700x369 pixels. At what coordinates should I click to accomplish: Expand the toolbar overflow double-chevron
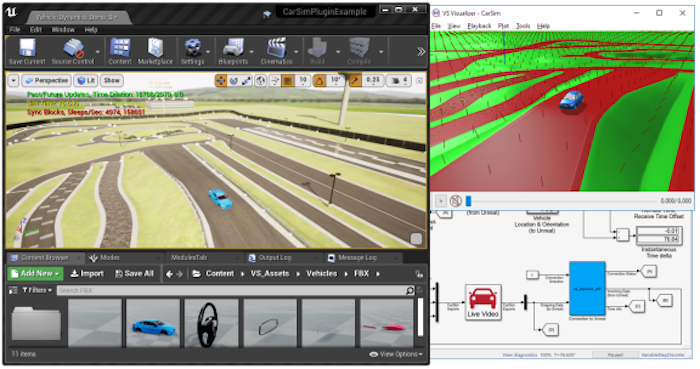[421, 52]
